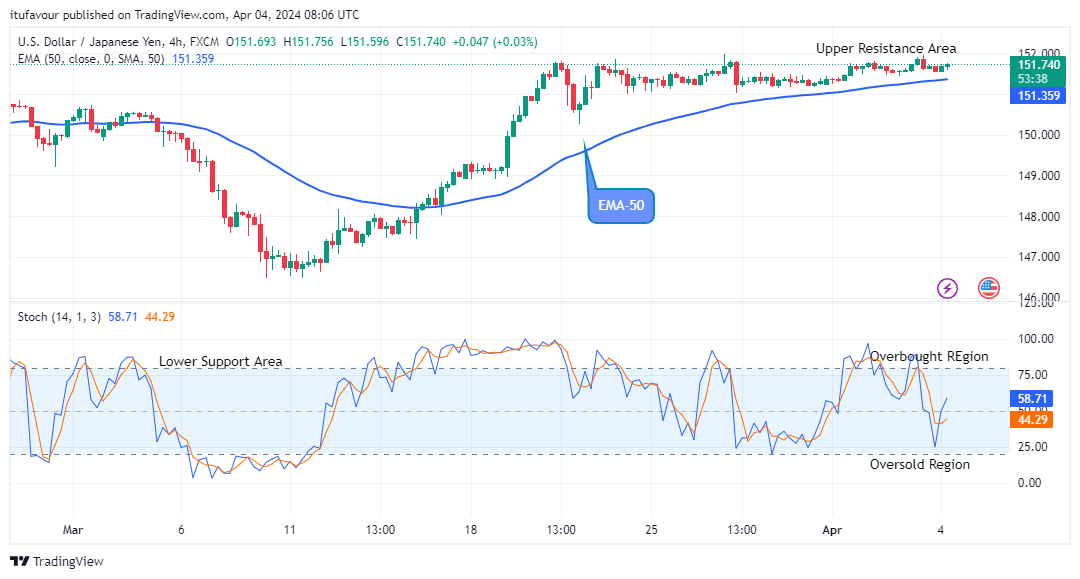1080x579 pixels.
Task: Click the '25' date on time axis
Action: click(651, 529)
